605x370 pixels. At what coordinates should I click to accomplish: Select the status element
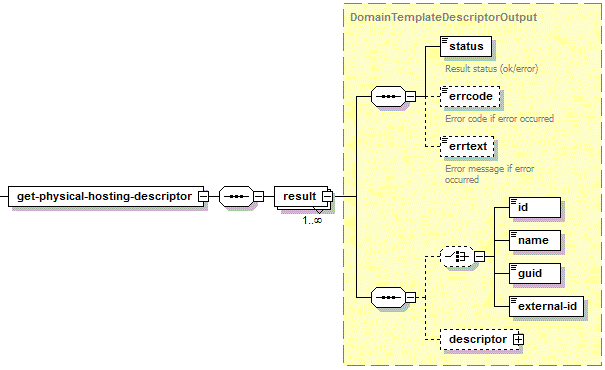point(466,47)
